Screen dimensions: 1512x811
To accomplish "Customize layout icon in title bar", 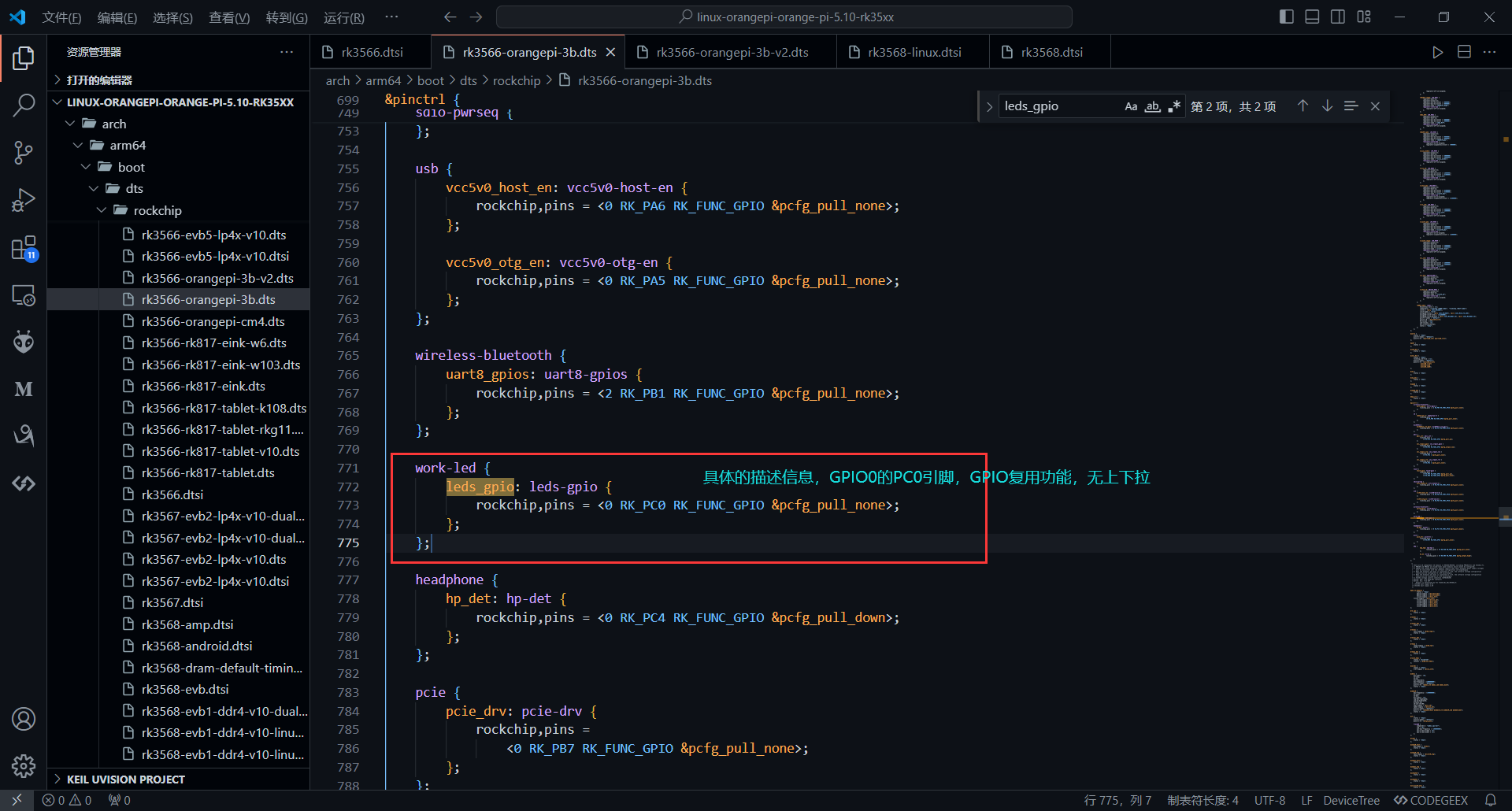I will pos(1364,17).
